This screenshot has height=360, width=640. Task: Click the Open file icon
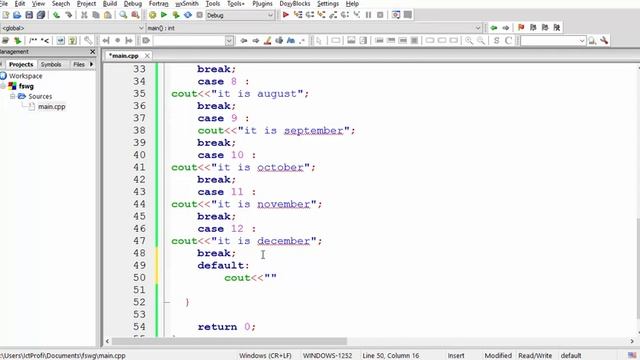17,15
